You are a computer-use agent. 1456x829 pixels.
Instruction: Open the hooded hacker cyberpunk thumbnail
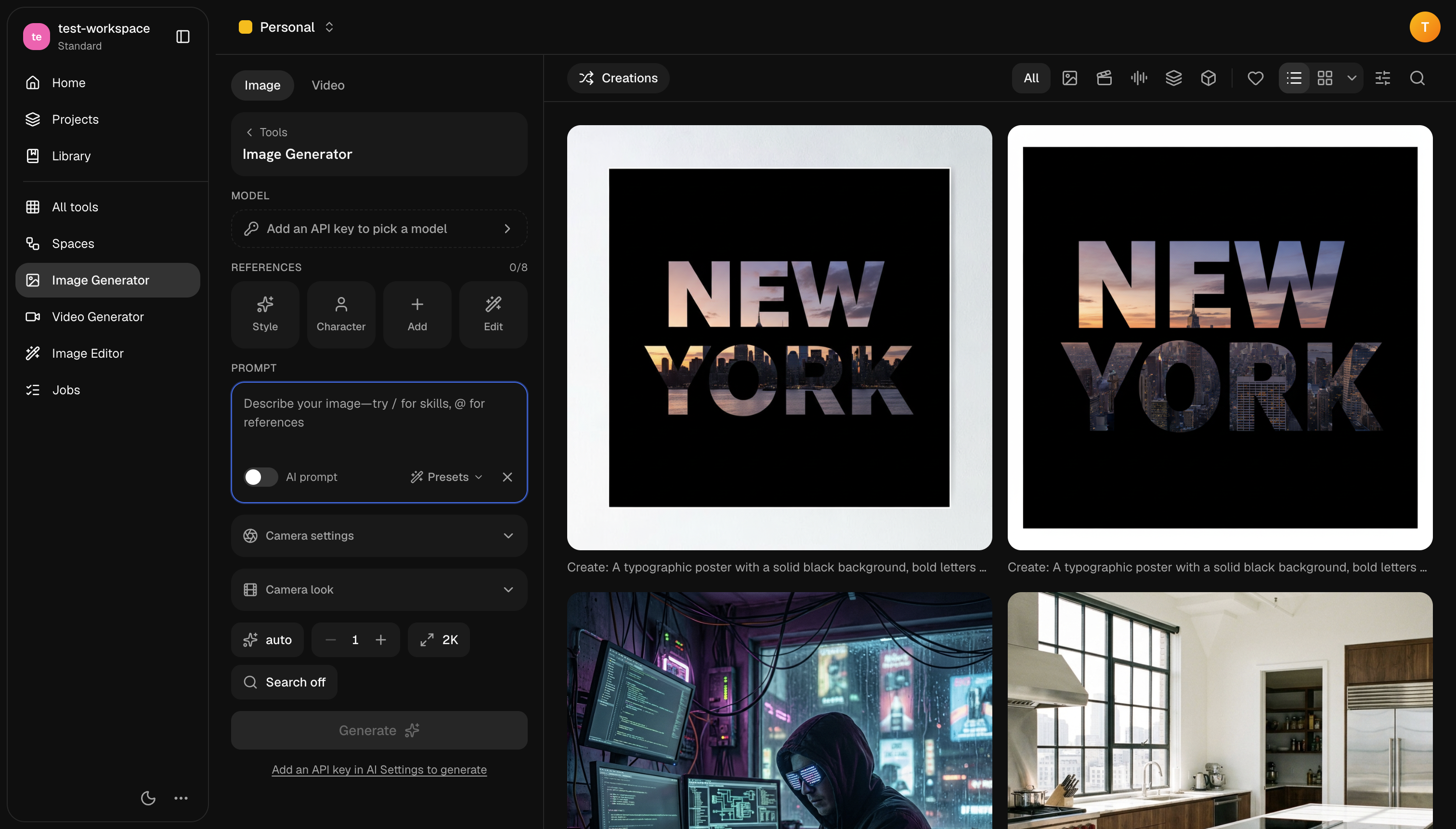779,710
